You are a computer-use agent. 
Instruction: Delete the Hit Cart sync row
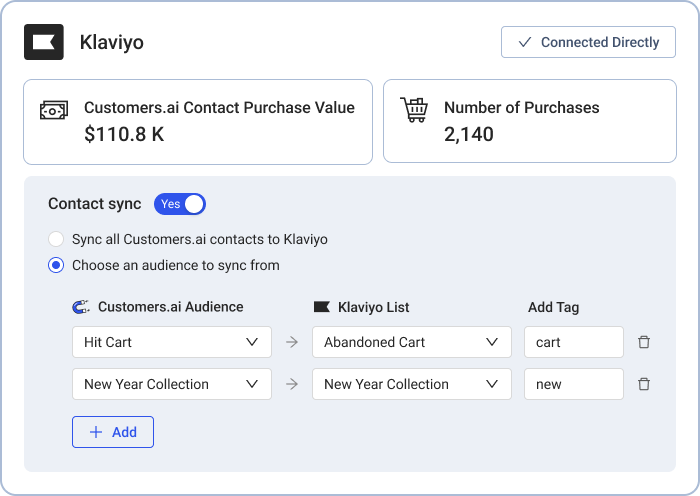coord(644,342)
